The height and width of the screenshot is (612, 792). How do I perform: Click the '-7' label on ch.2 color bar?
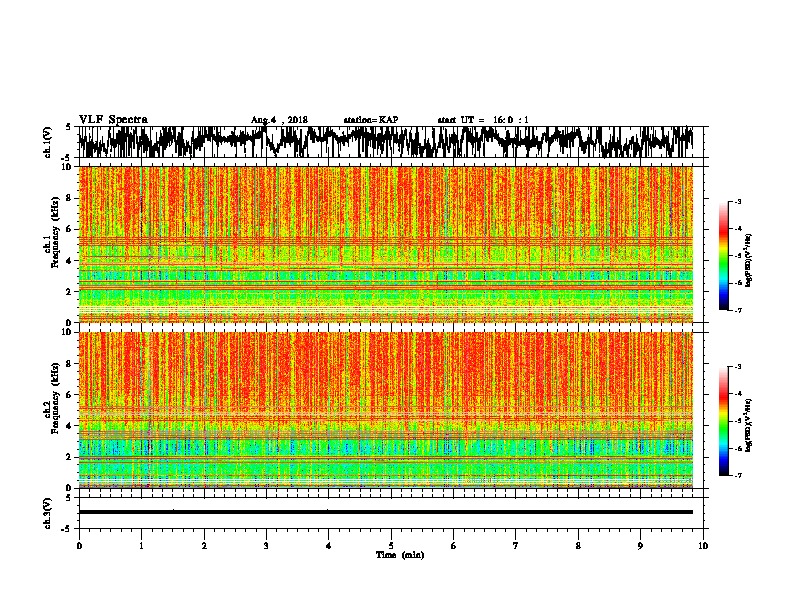pos(737,476)
